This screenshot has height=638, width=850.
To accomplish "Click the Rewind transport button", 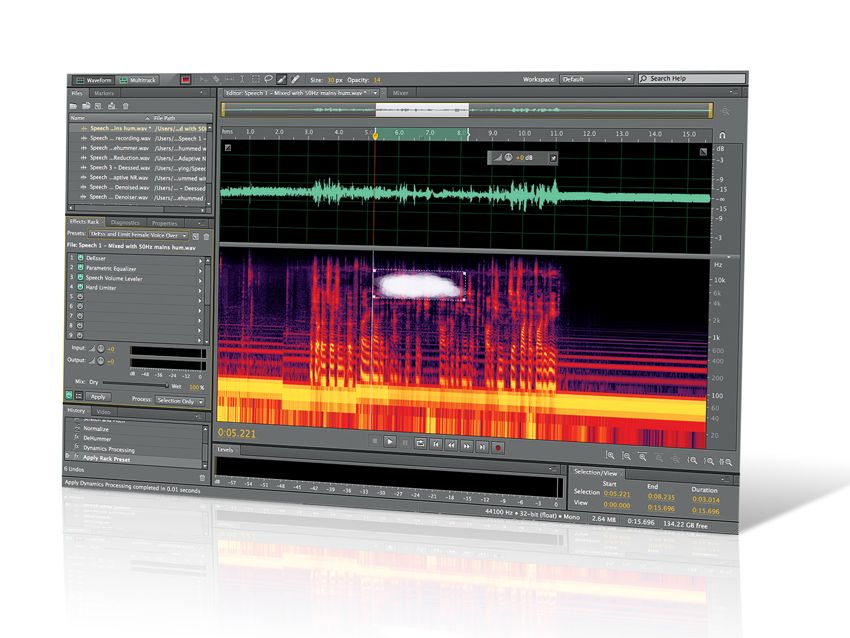I will pyautogui.click(x=451, y=445).
